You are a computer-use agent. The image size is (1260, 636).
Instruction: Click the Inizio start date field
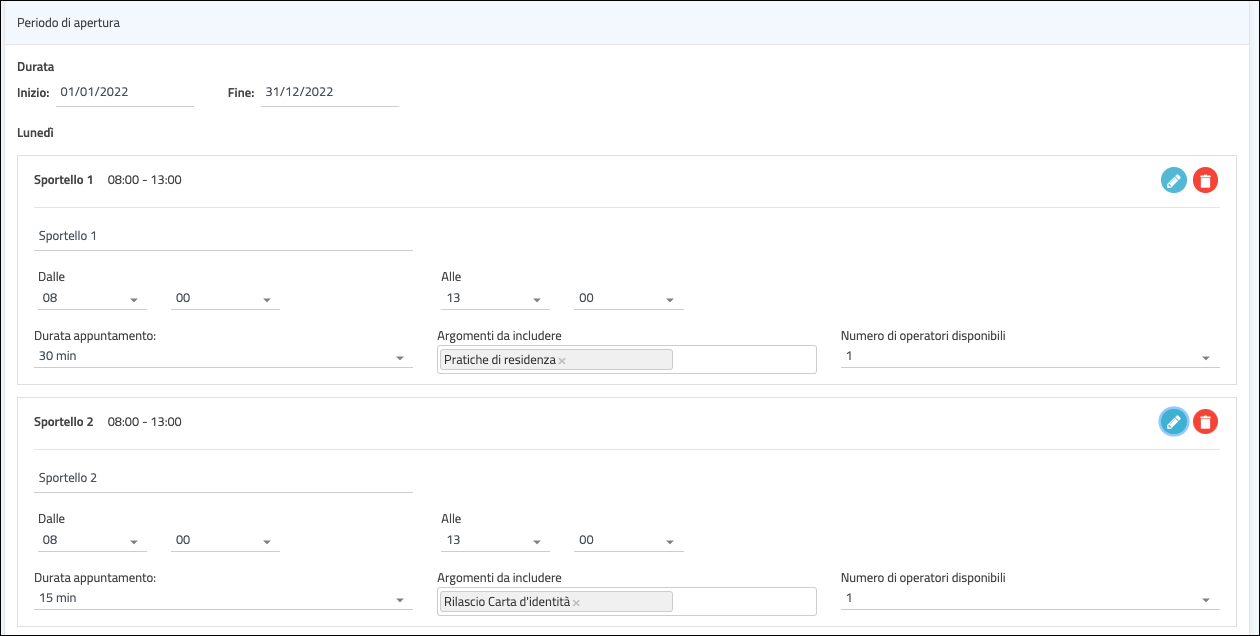(124, 93)
